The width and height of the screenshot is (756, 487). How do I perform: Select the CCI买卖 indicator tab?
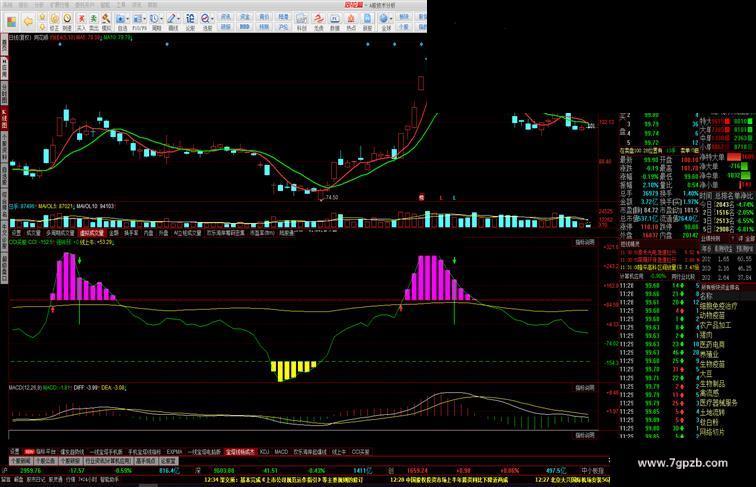(360, 452)
